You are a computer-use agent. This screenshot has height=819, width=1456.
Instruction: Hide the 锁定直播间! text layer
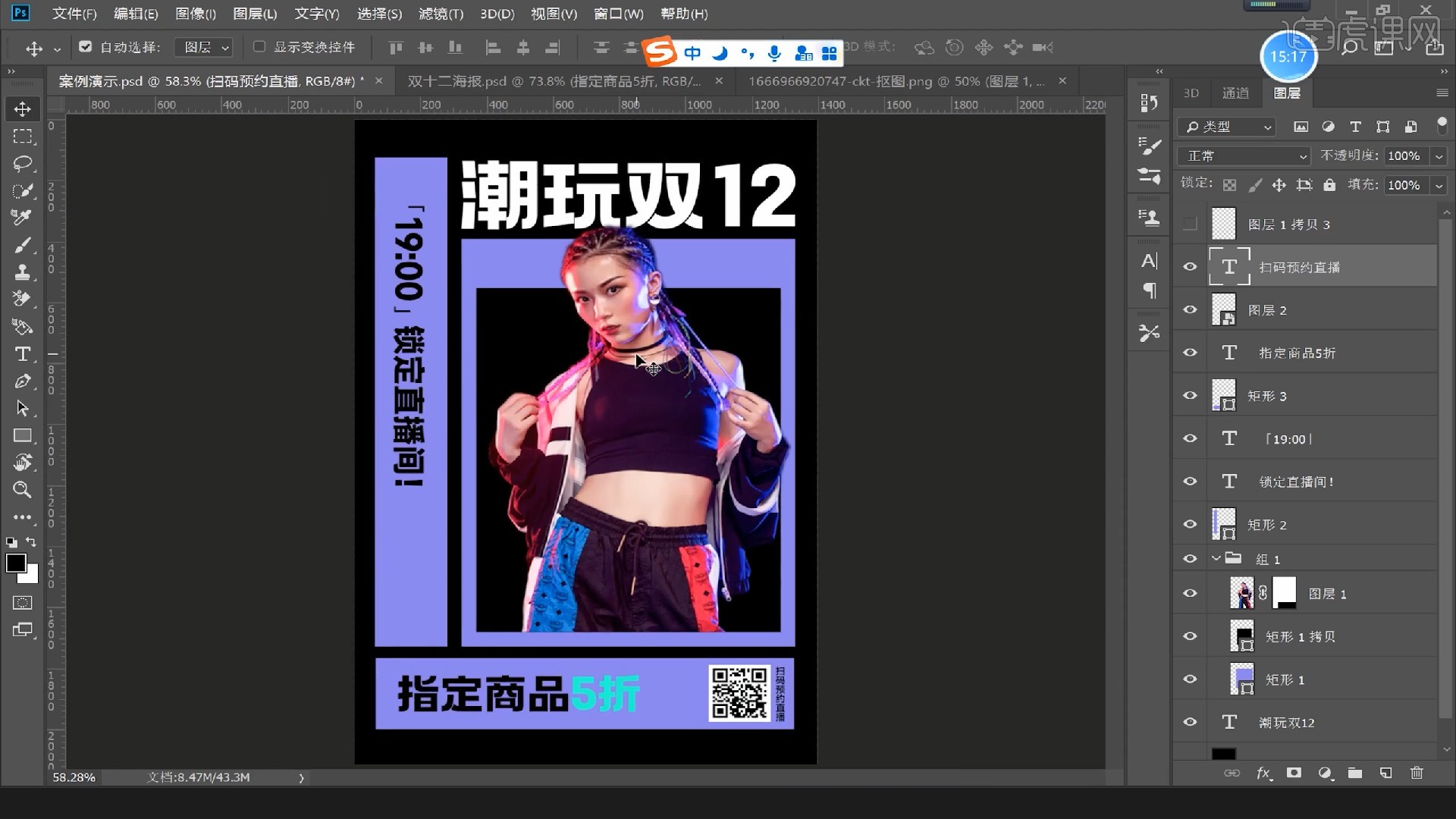tap(1190, 482)
